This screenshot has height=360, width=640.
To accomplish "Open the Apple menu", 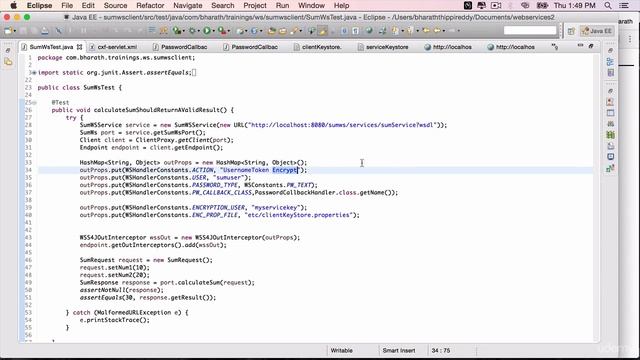I will [13, 5].
